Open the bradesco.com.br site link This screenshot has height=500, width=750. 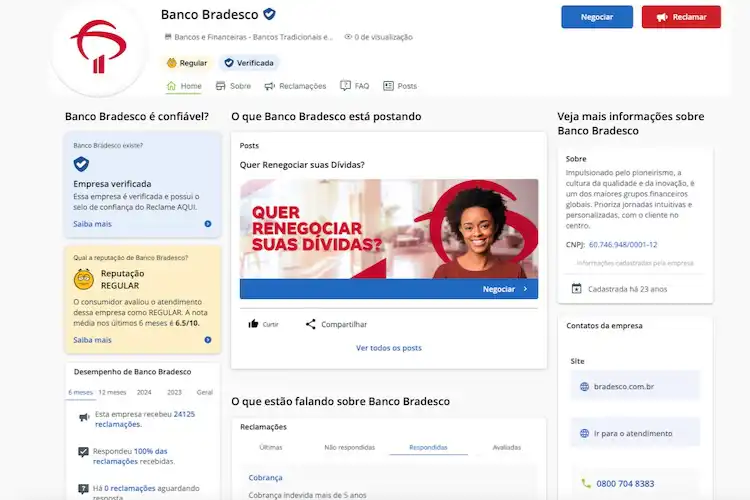635,386
